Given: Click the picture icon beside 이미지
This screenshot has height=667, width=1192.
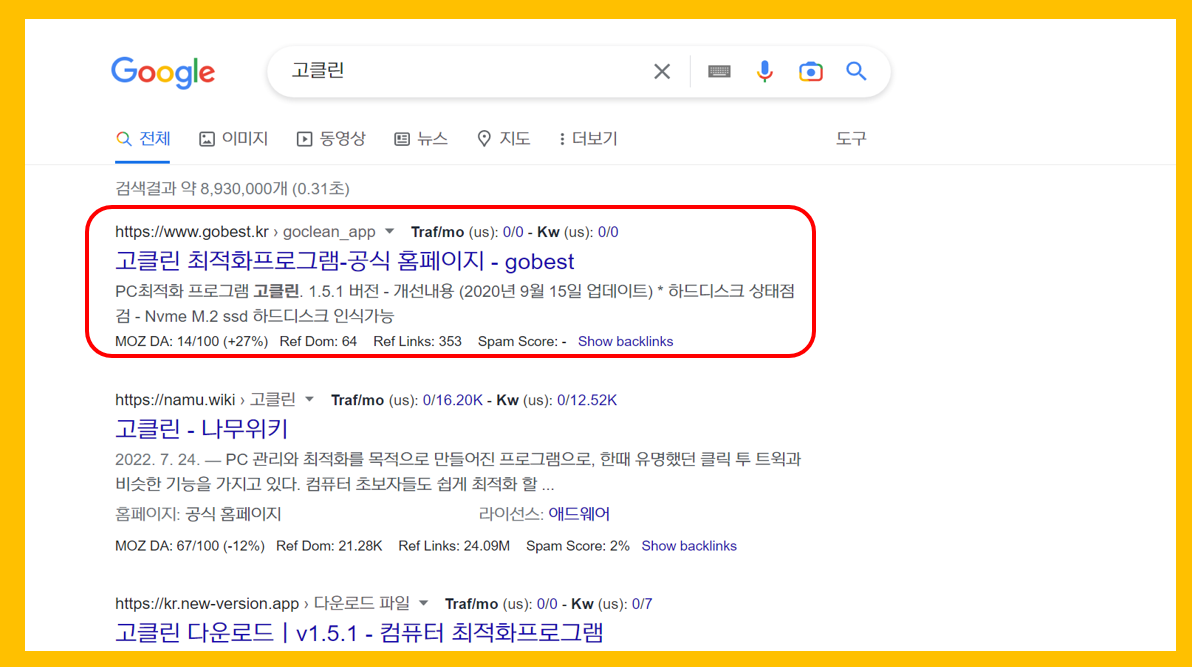Looking at the screenshot, I should pos(205,138).
